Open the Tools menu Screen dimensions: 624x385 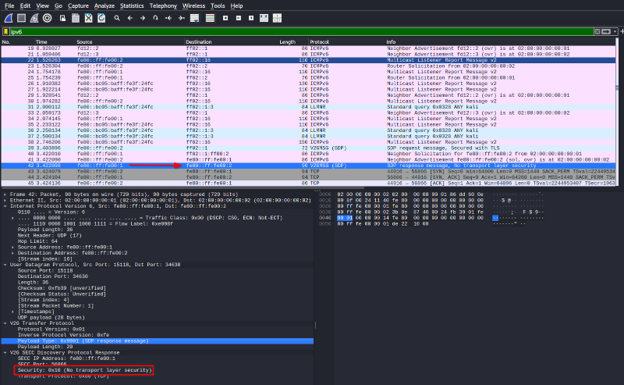pos(218,6)
